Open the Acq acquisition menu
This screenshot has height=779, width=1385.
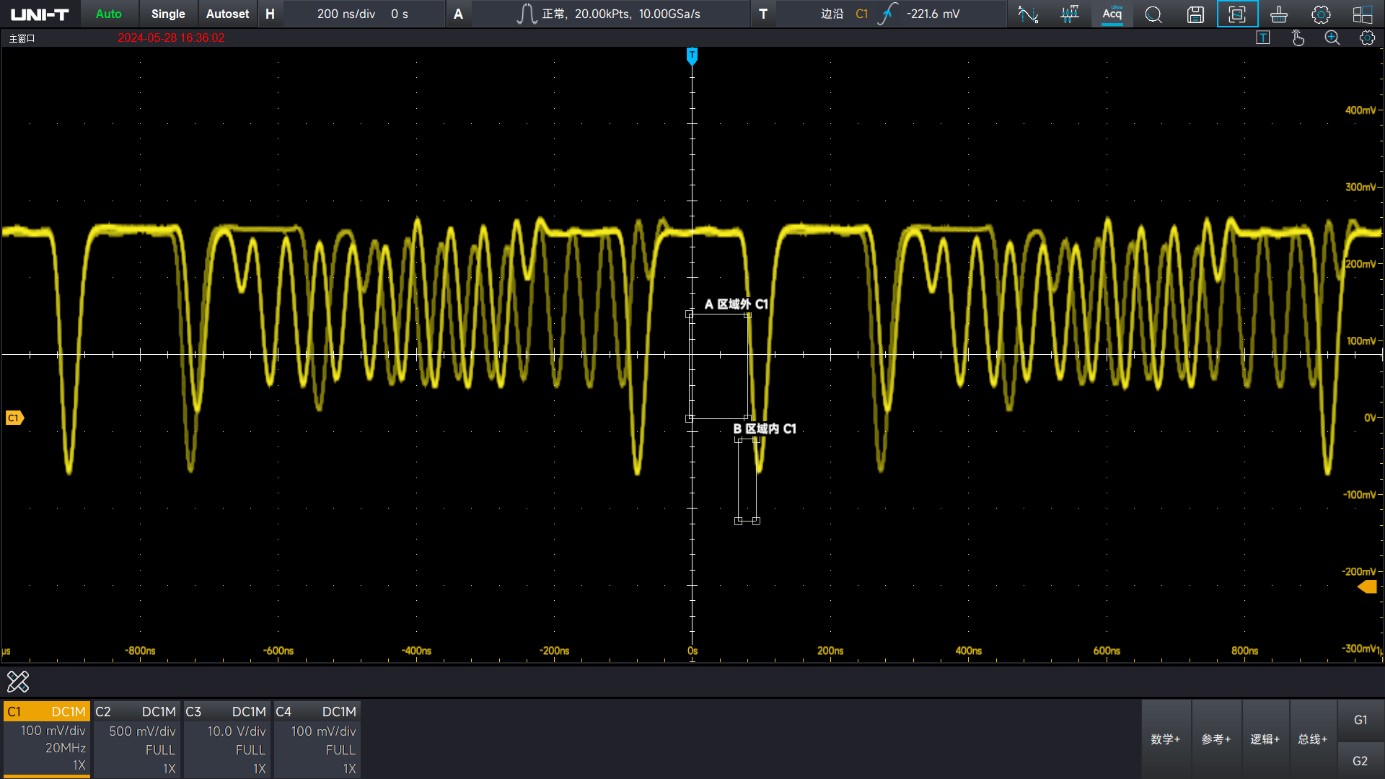(1113, 14)
